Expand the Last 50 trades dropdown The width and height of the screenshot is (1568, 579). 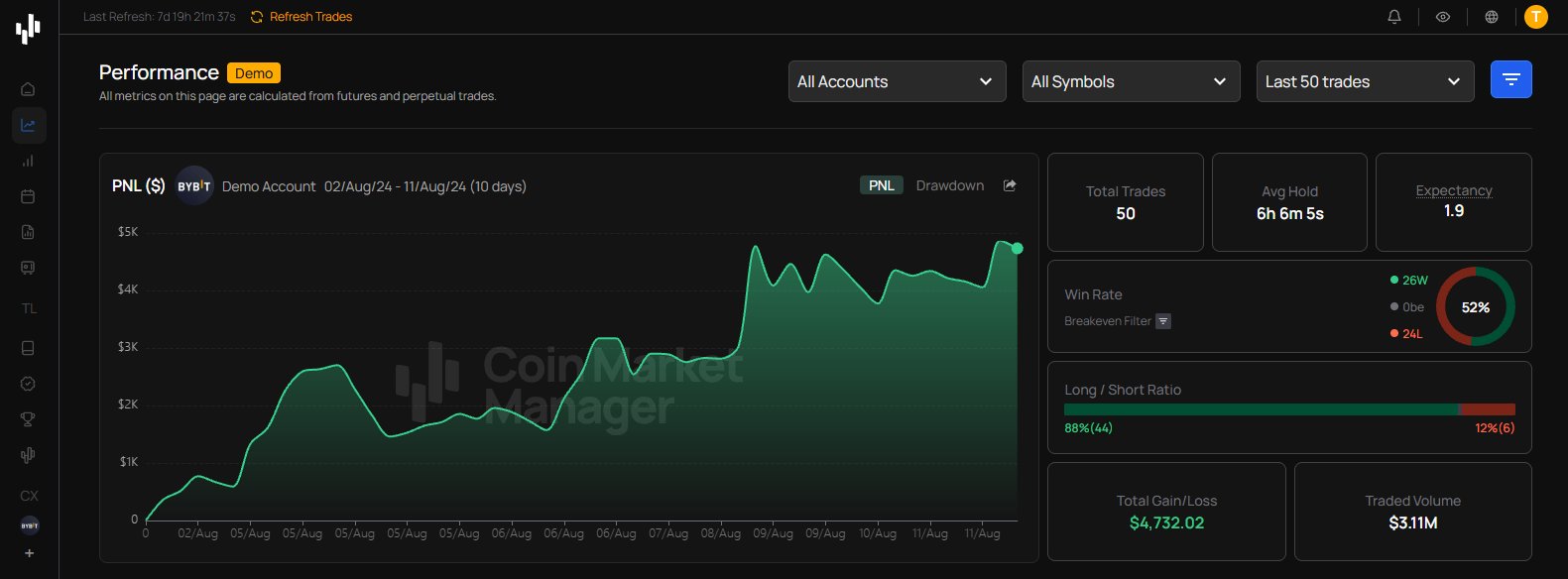(x=1365, y=81)
